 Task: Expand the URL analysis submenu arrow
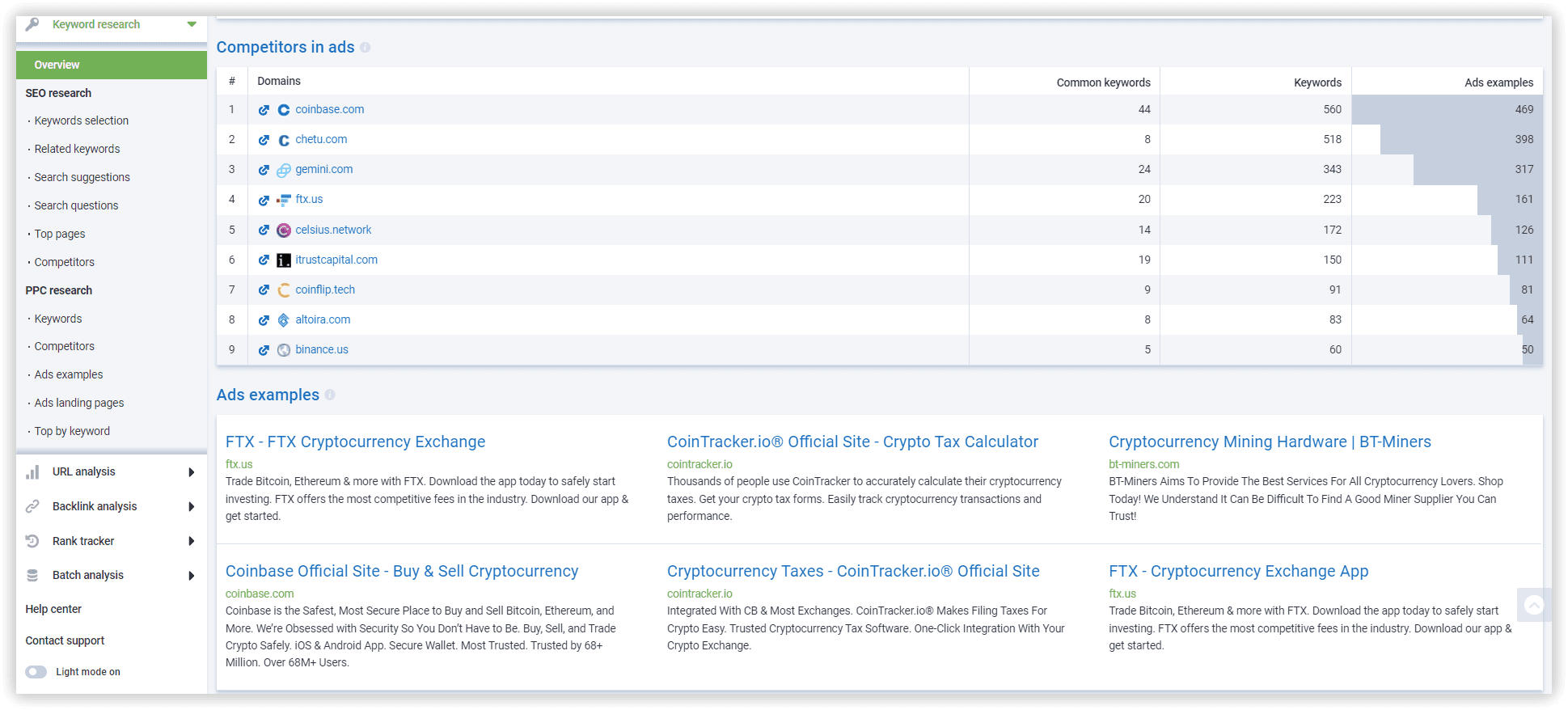click(192, 472)
